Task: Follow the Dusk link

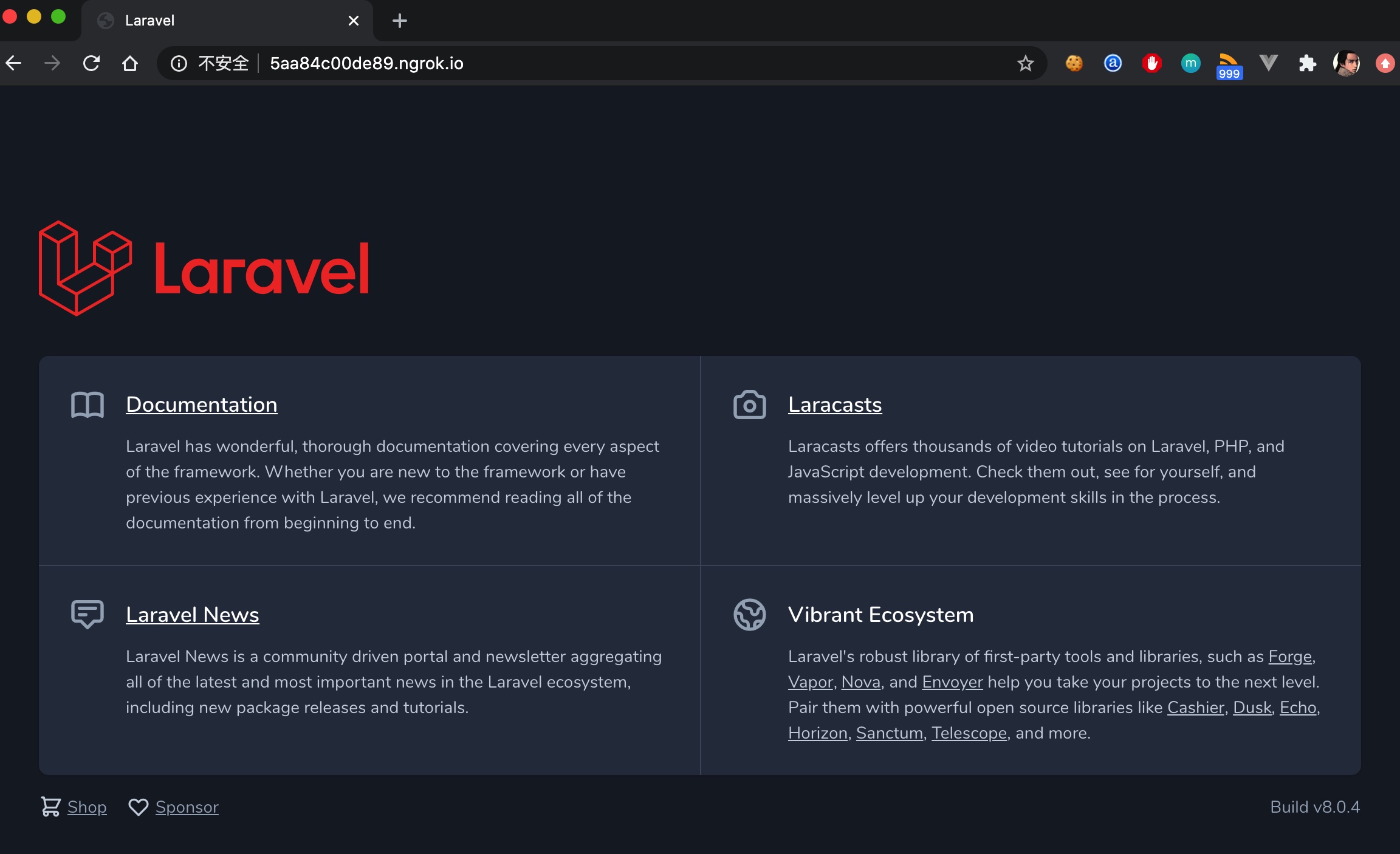Action: pos(1252,708)
